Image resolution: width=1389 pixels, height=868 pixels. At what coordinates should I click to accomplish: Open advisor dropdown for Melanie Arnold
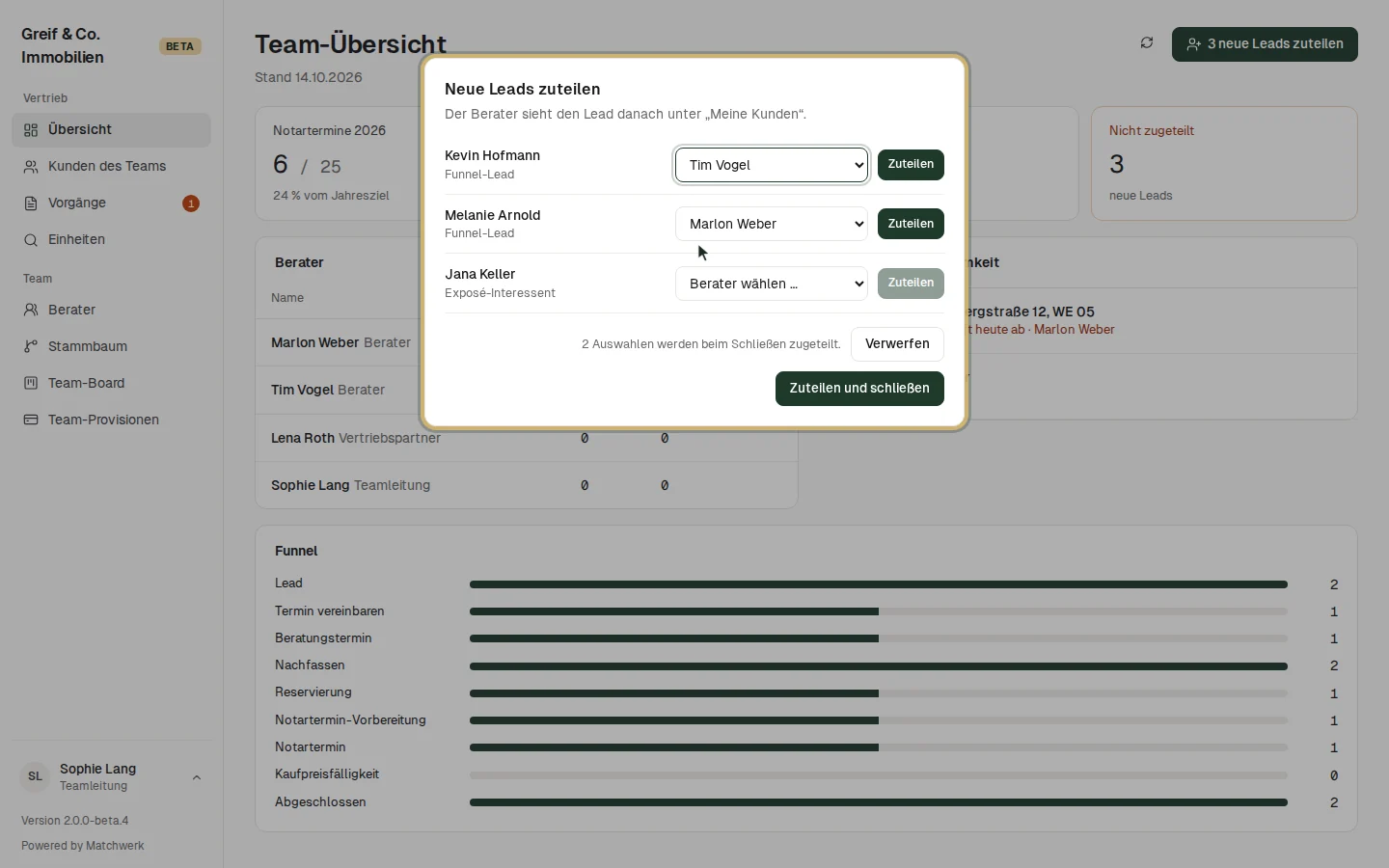(772, 224)
